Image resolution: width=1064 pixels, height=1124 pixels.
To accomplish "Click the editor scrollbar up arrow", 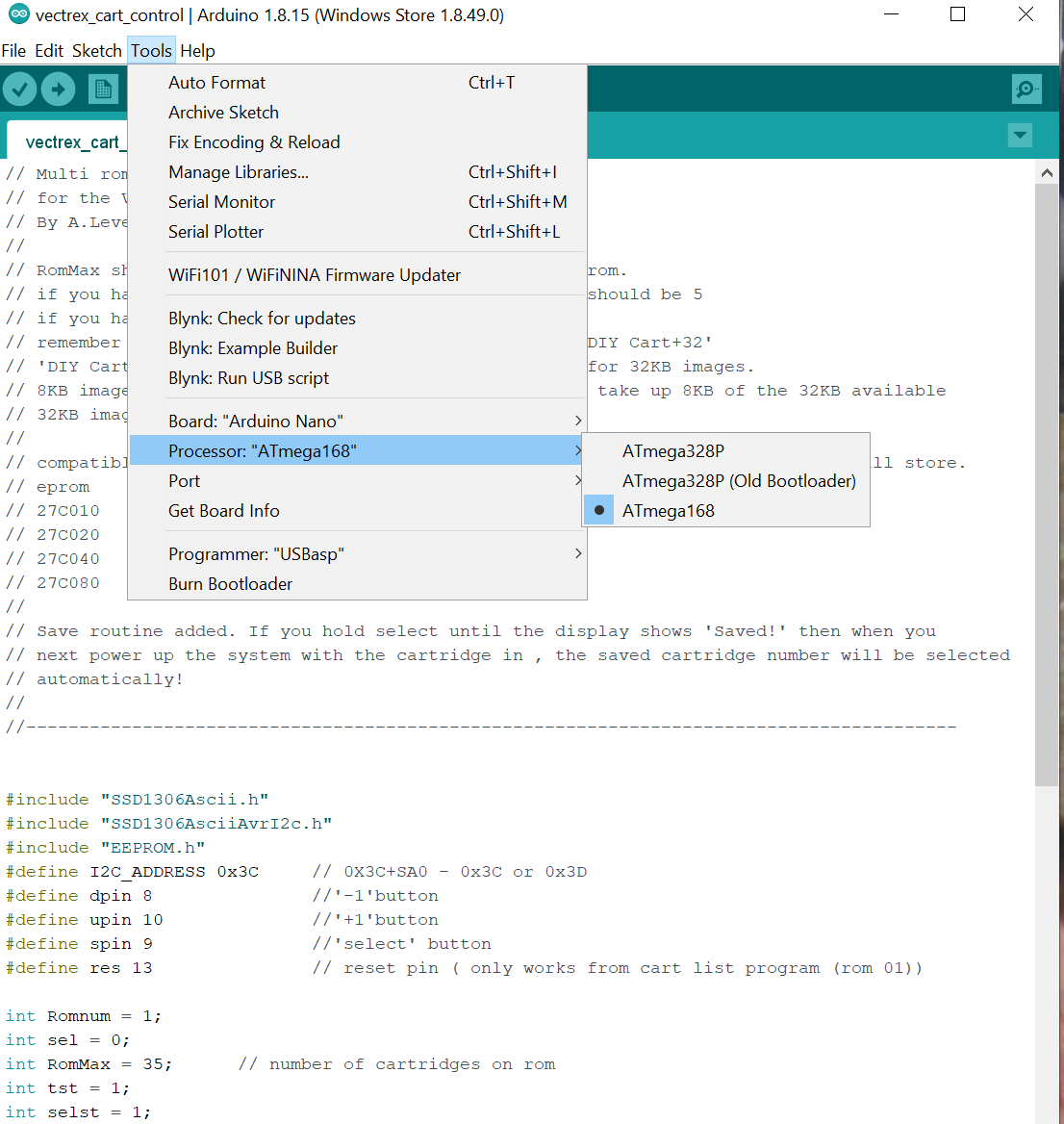I will (1047, 173).
